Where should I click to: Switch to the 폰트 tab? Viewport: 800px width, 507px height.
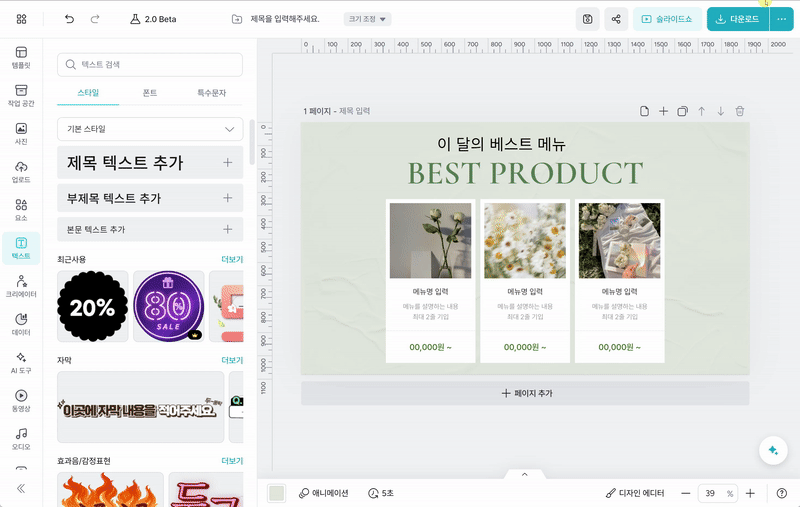pyautogui.click(x=150, y=93)
